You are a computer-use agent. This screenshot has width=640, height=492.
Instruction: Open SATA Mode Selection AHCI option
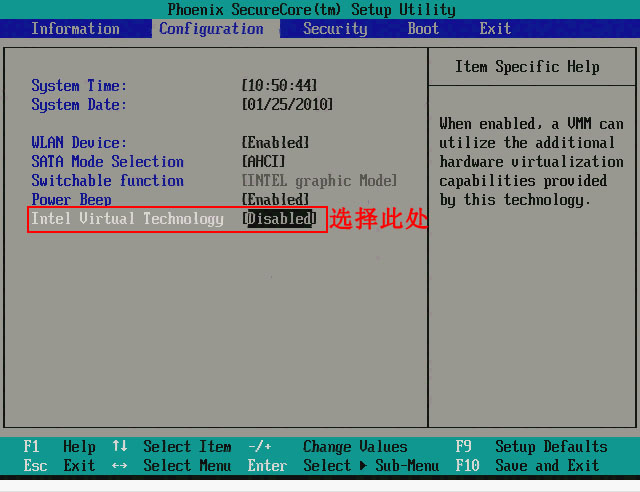[x=264, y=162]
